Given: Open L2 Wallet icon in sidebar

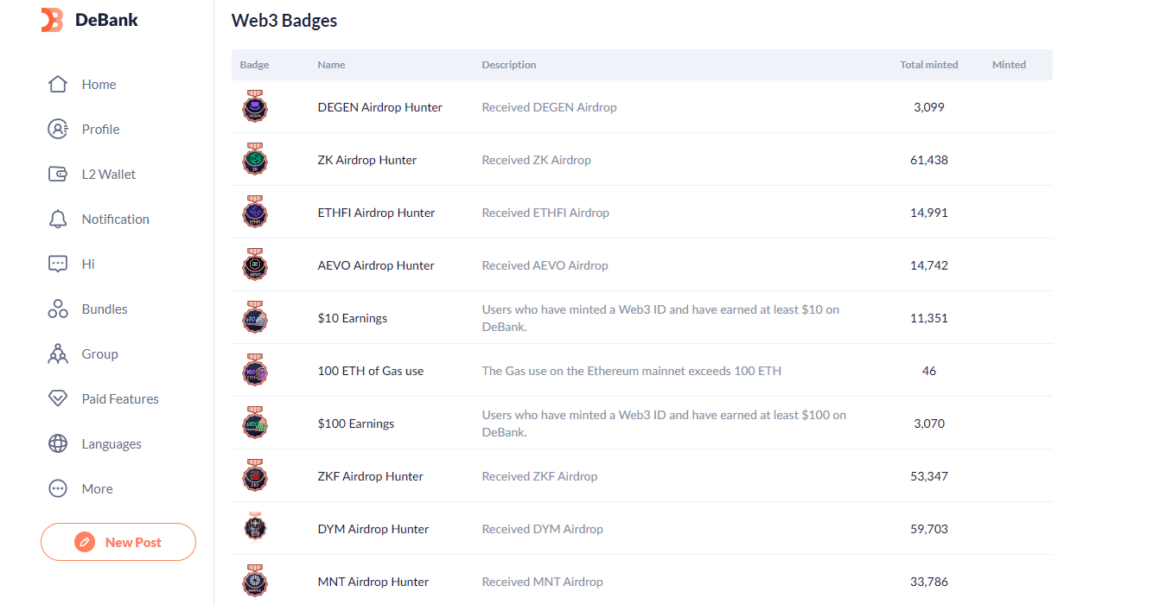Looking at the screenshot, I should coord(58,175).
